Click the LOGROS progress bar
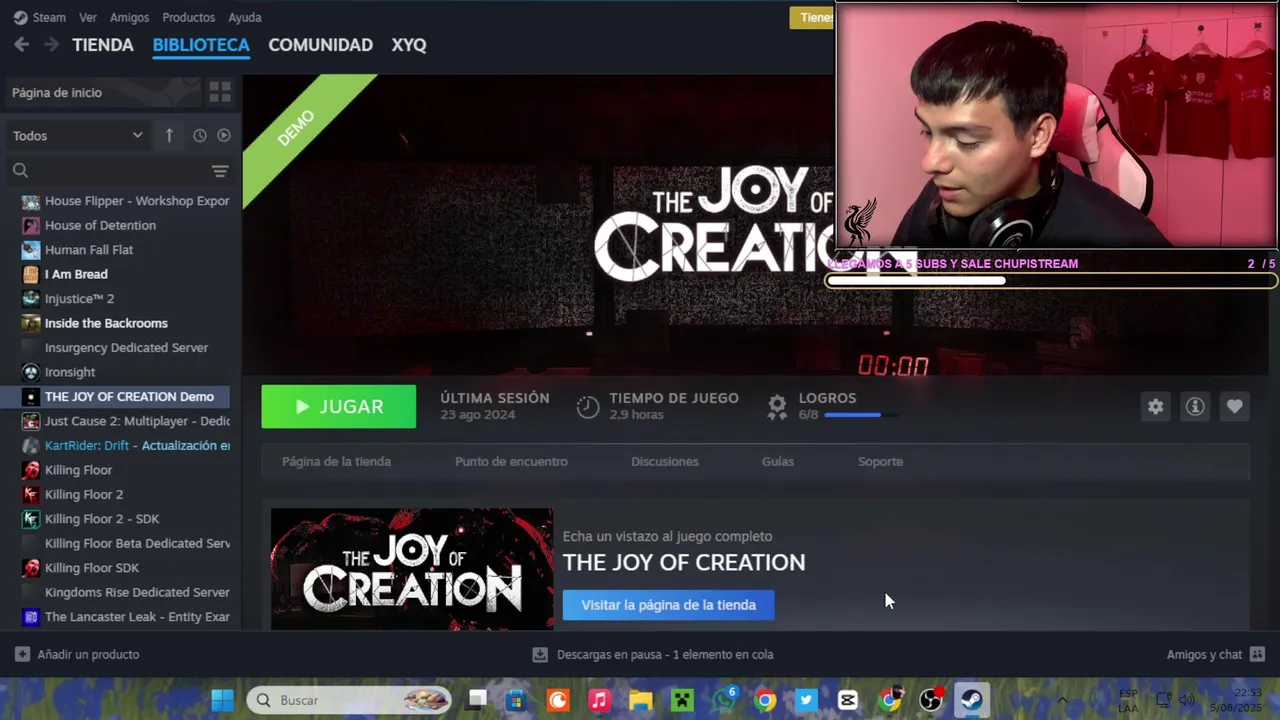Image resolution: width=1280 pixels, height=720 pixels. pos(860,415)
